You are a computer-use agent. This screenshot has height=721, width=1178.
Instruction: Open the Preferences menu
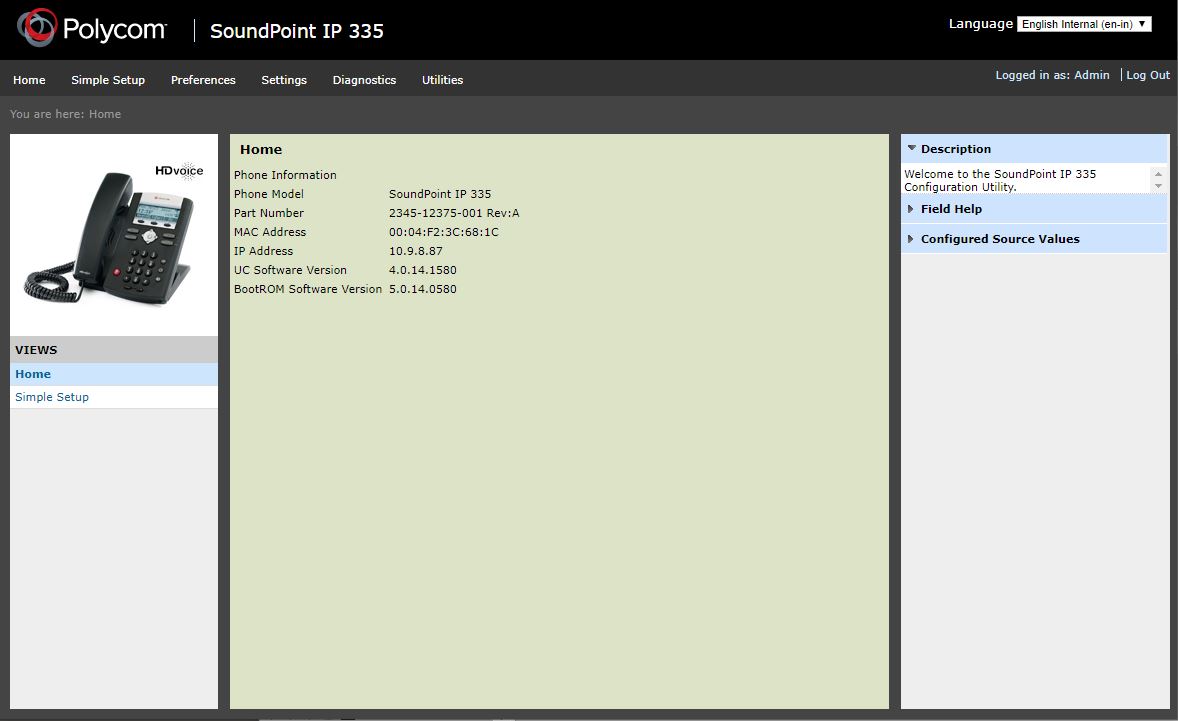(203, 80)
